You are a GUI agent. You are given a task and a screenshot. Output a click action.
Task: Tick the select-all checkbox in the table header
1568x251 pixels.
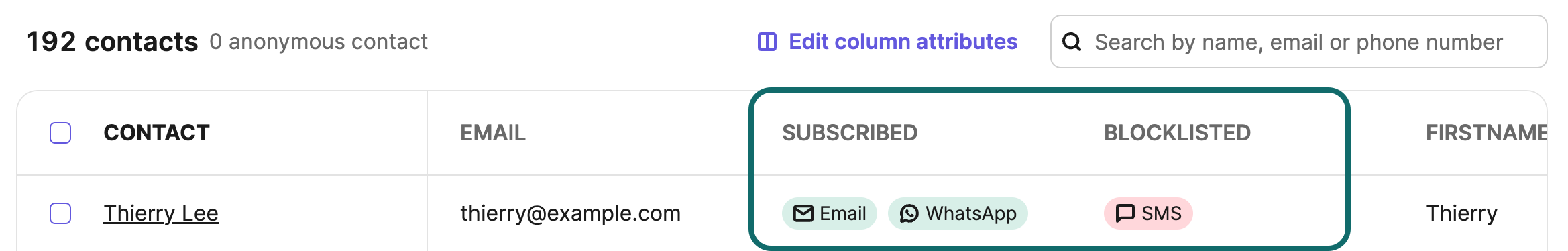(x=60, y=133)
